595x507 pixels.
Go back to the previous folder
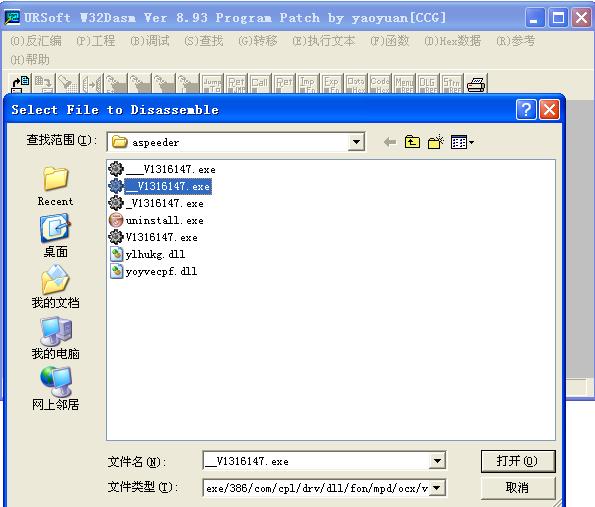[390, 142]
